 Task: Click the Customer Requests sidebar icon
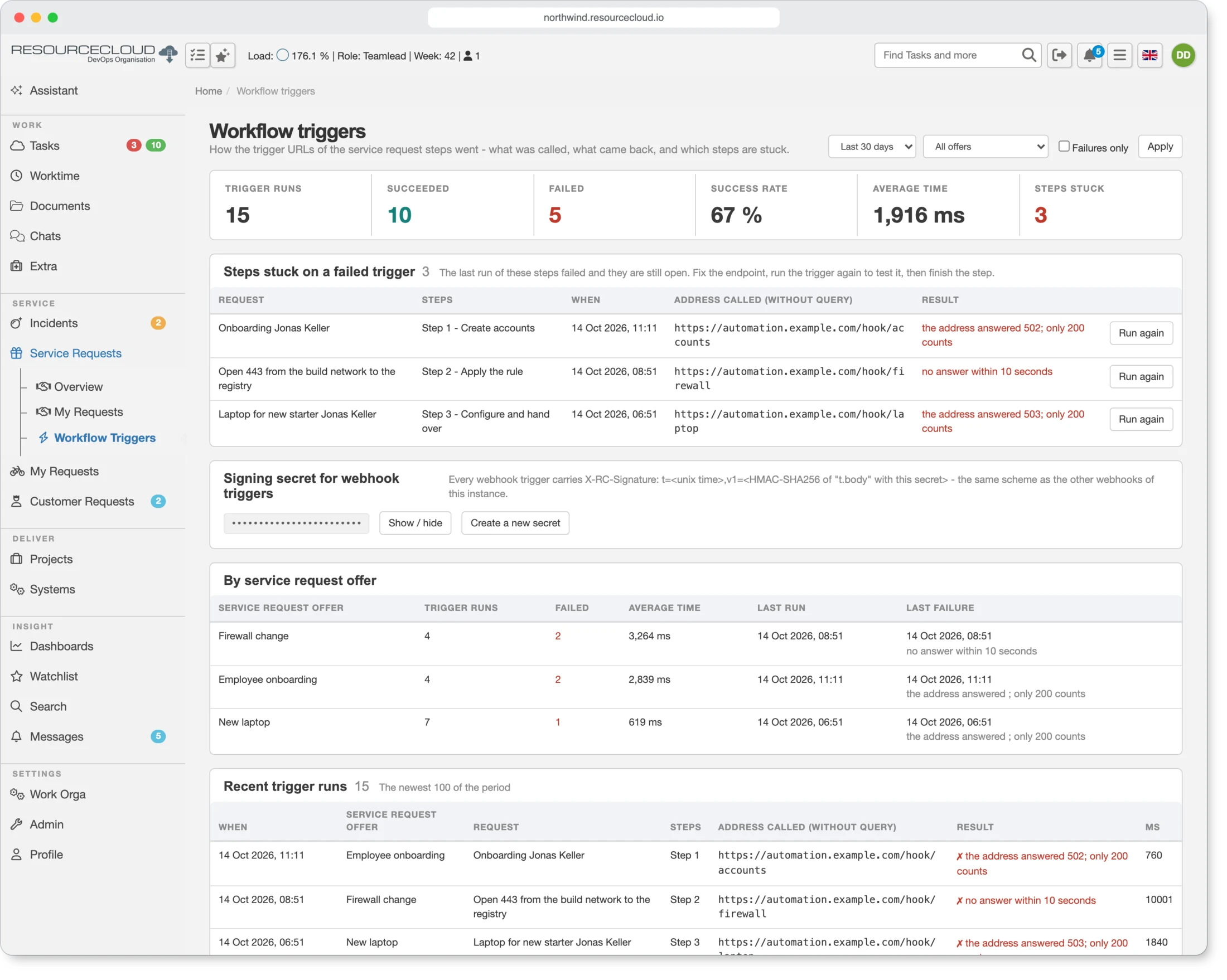click(17, 502)
